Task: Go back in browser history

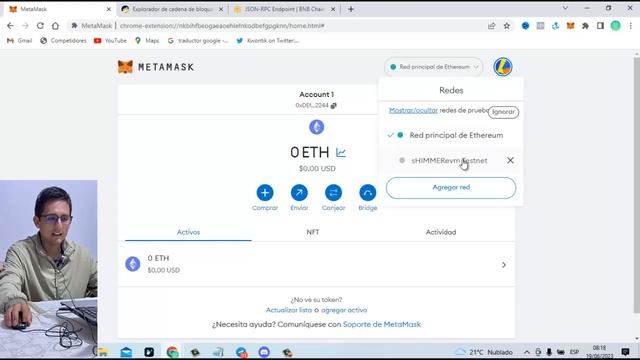Action: tap(10, 26)
